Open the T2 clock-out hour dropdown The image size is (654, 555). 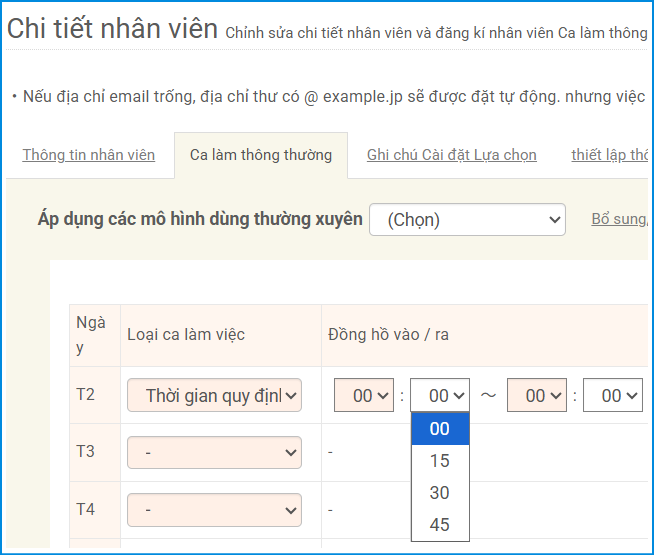536,395
